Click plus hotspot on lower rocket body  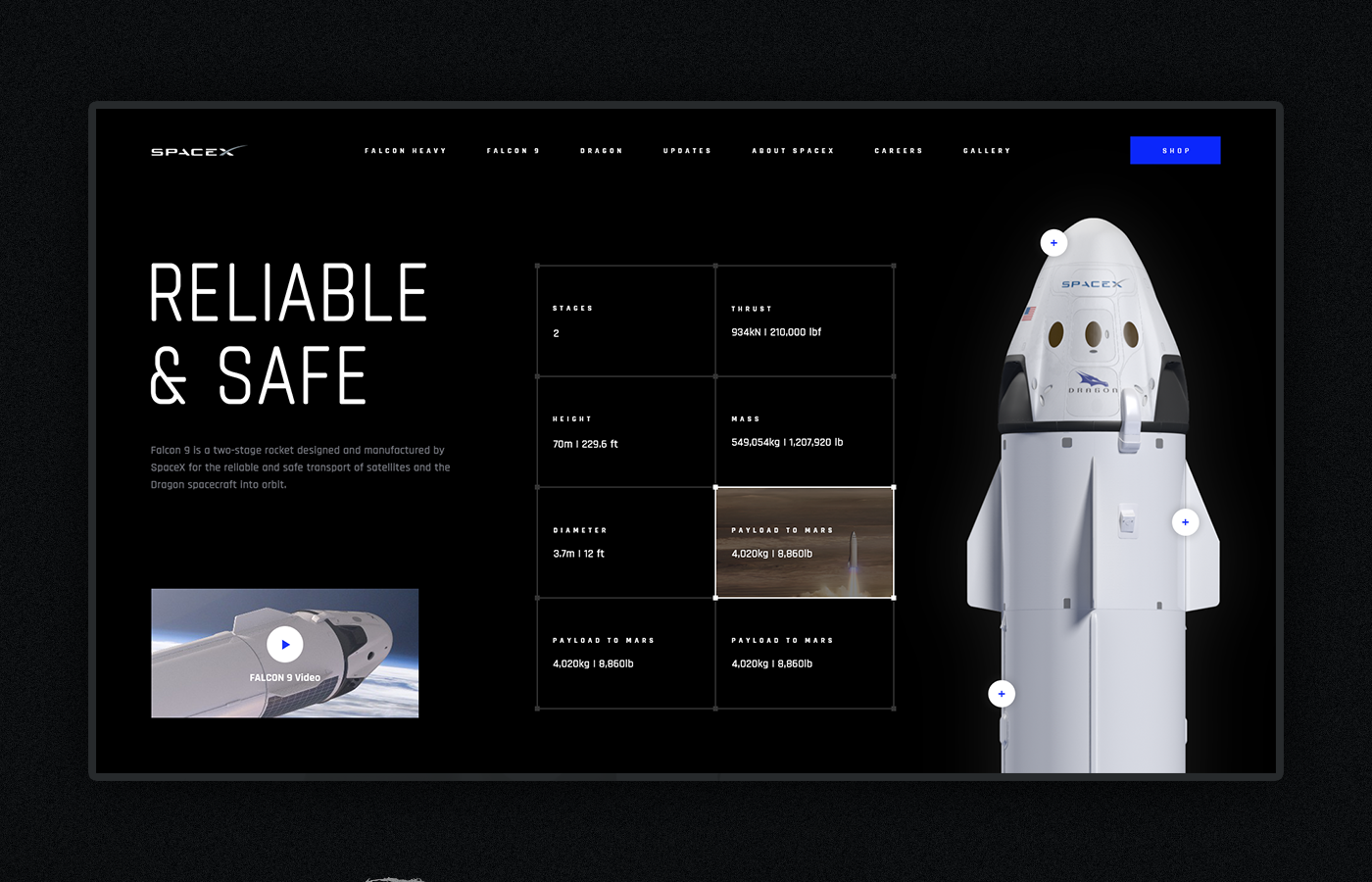(1002, 694)
